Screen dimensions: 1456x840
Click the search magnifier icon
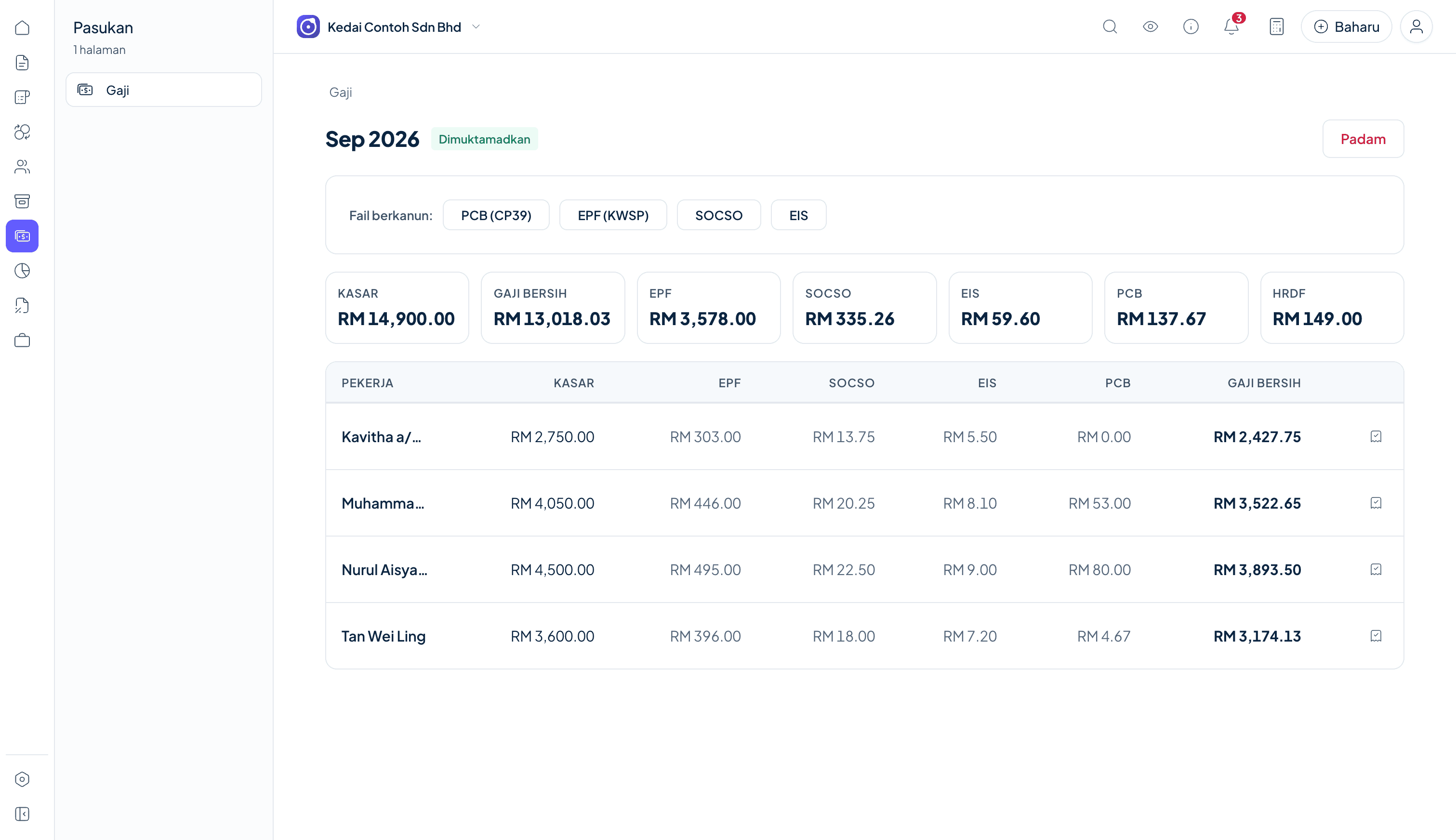1110,26
